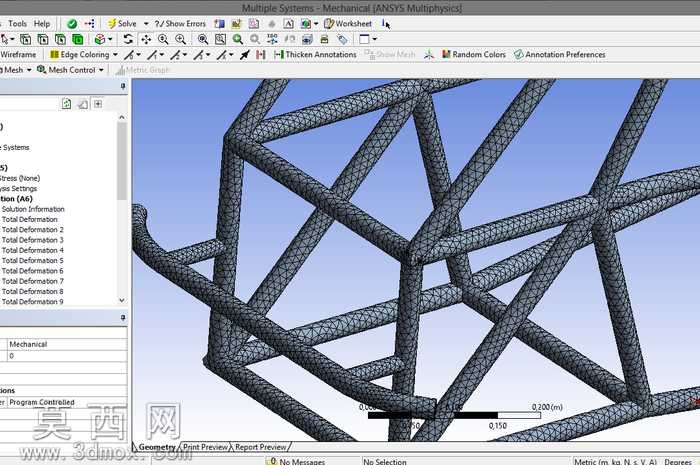Select the Edge selection filter
Screen dimensions: 700x465
pos(43,39)
